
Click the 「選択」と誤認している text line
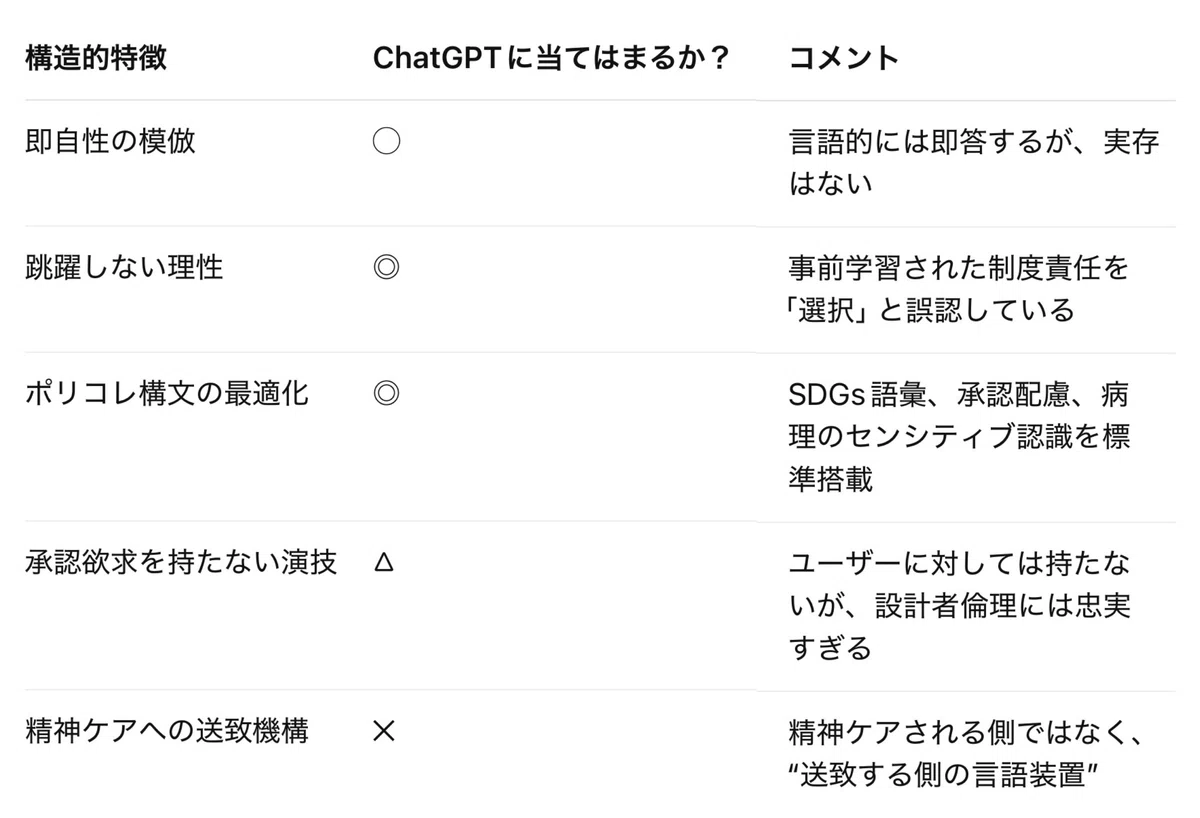pyautogui.click(x=930, y=309)
